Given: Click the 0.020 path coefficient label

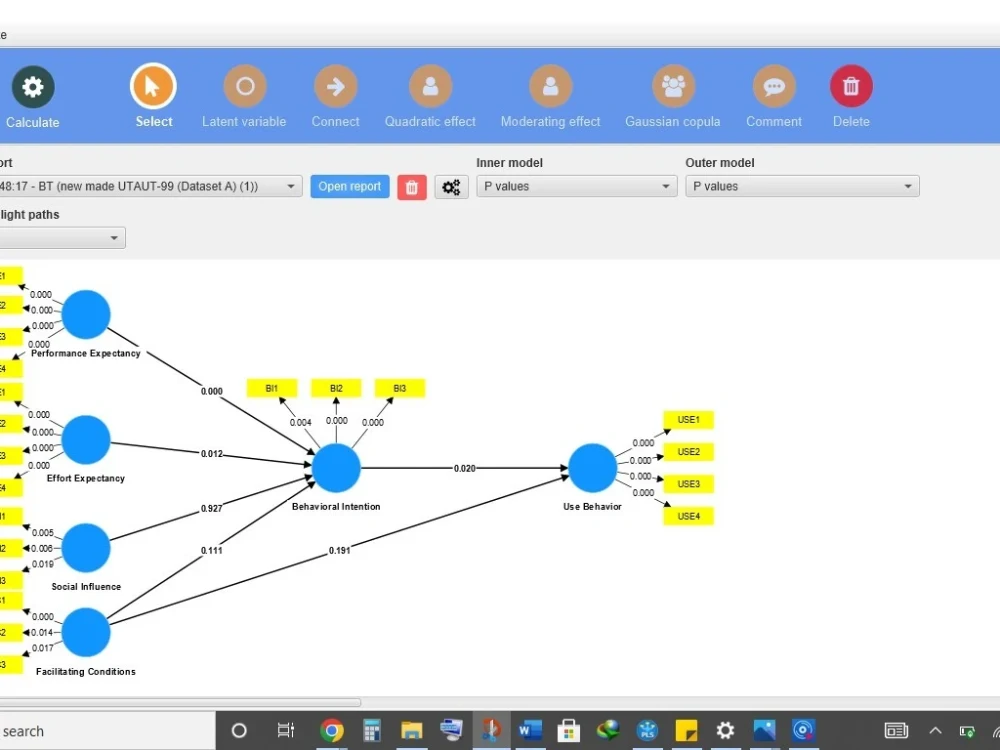Looking at the screenshot, I should (x=464, y=468).
